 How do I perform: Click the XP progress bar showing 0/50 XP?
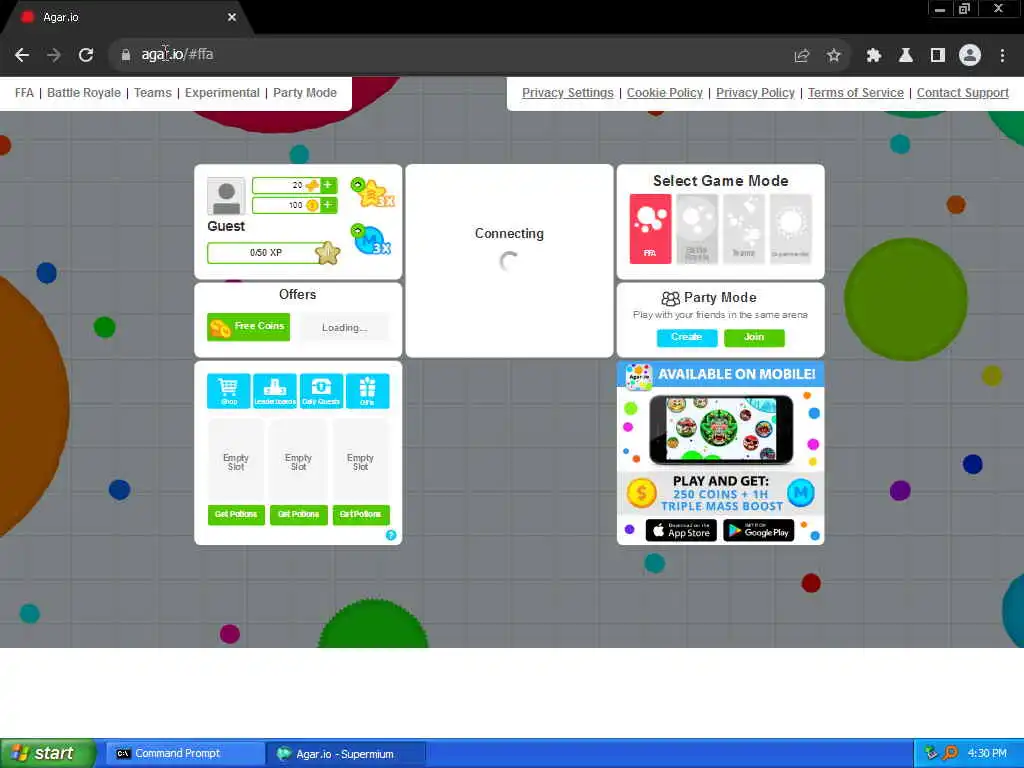click(266, 253)
